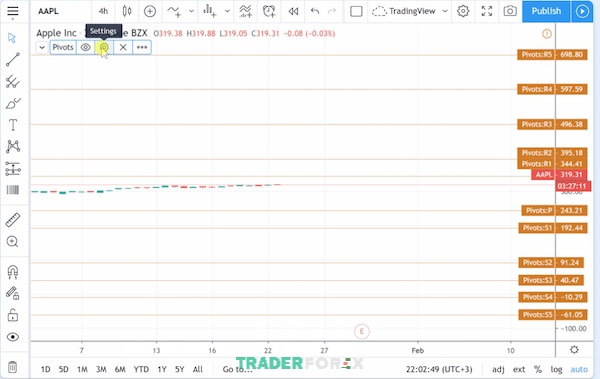Expand the financials dropdown arrow
This screenshot has width=600, height=379.
(227, 11)
